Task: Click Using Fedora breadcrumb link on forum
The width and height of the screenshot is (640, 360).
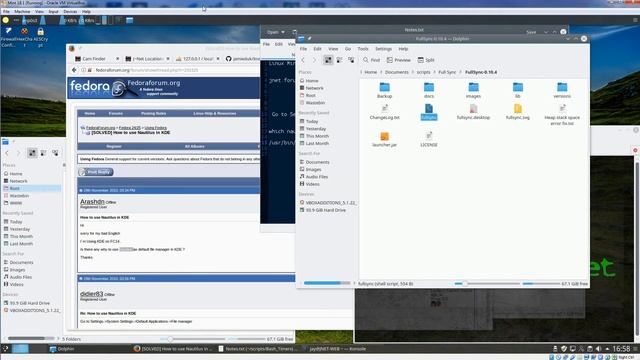Action: point(156,128)
